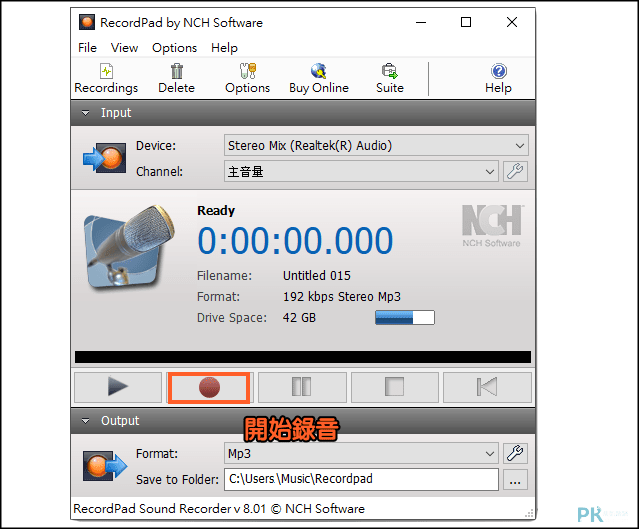Open the Options menu in menu bar
The image size is (639, 529).
174,48
